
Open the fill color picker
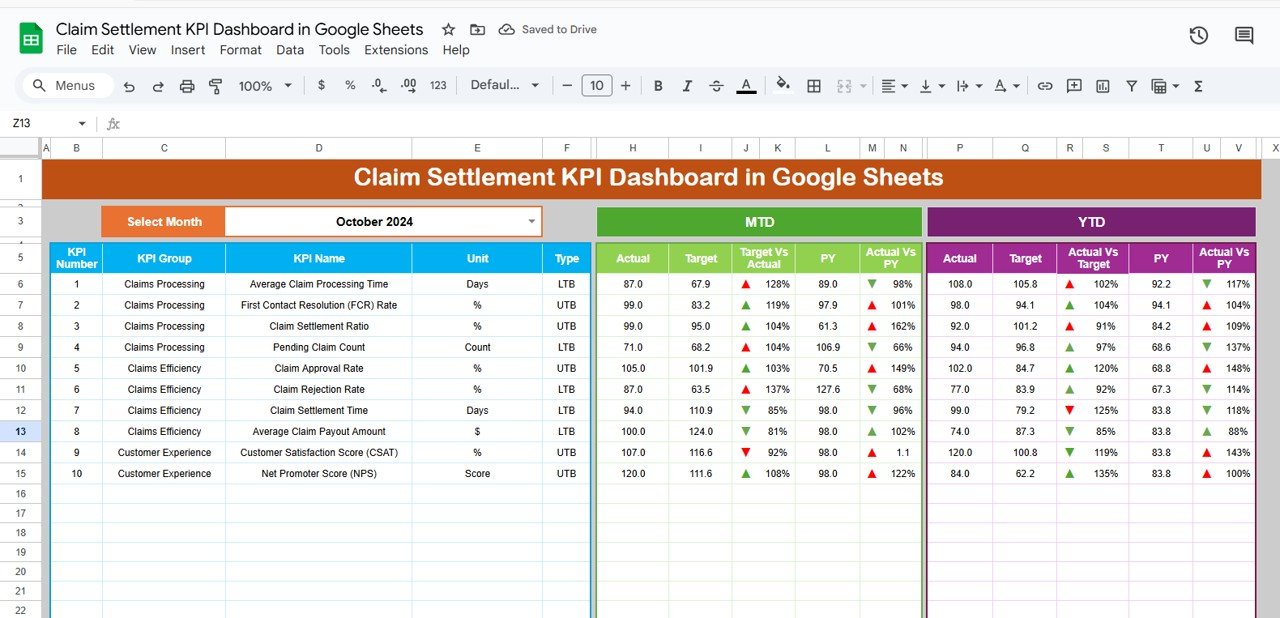tap(783, 86)
